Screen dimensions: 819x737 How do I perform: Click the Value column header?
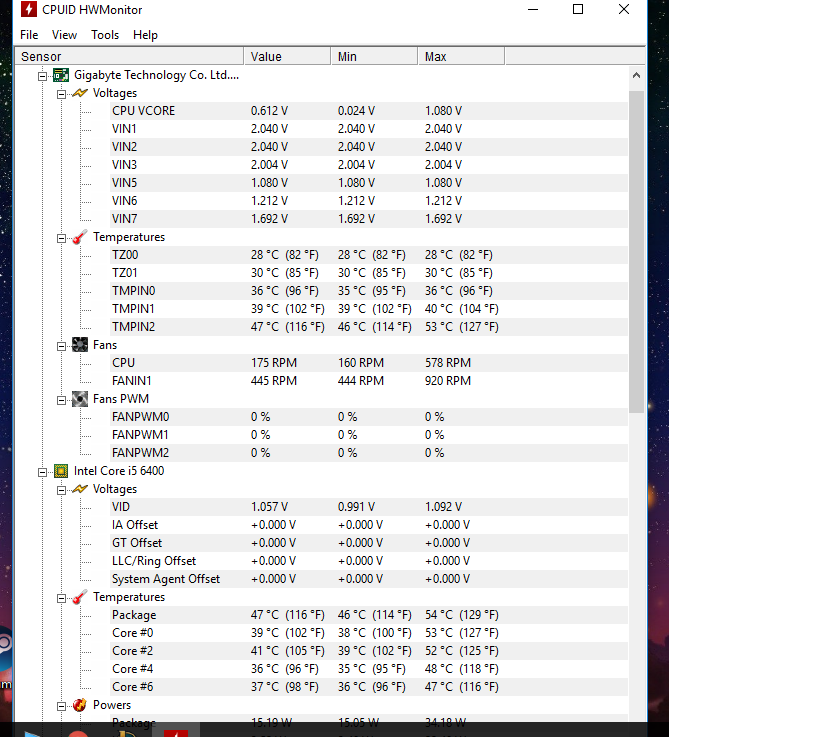coord(287,56)
